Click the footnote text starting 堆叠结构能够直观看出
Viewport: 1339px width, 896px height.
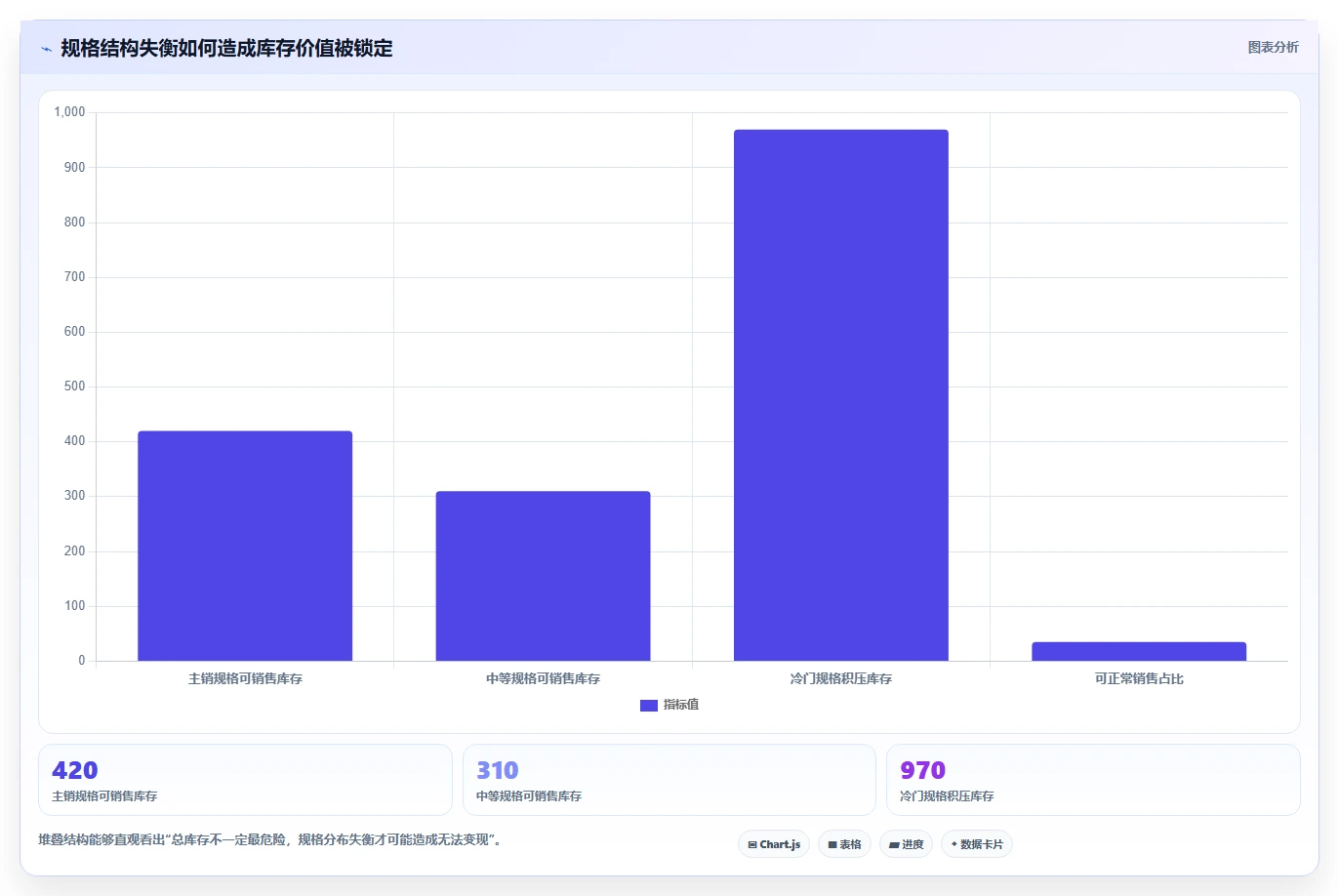coord(269,839)
